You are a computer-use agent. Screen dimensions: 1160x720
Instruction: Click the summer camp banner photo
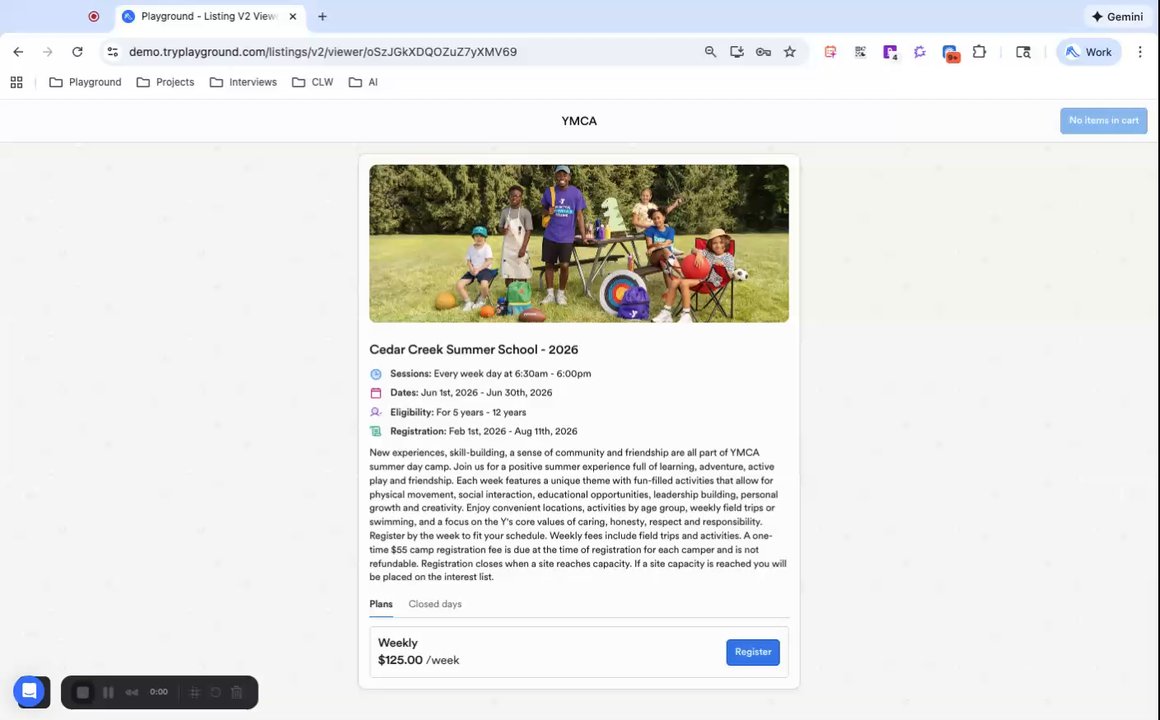click(x=579, y=243)
